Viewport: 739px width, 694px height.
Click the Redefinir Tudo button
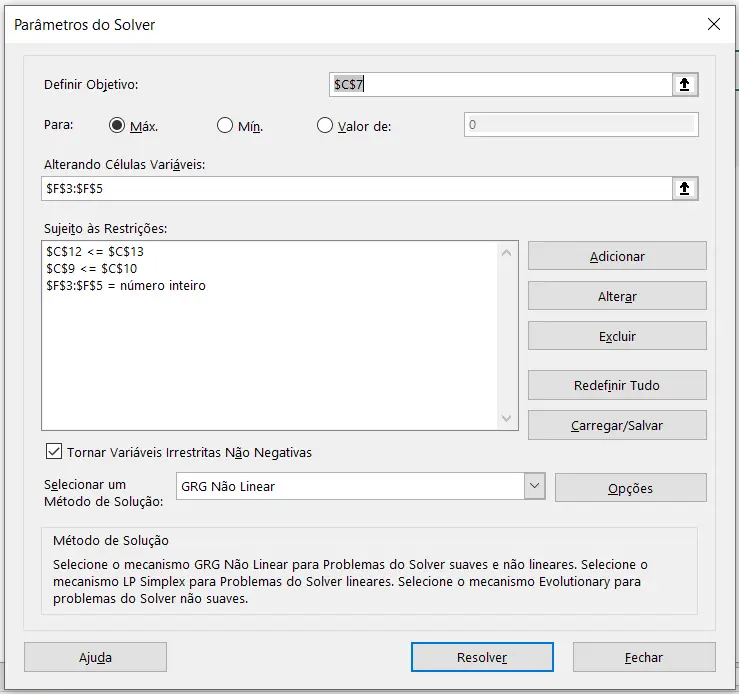617,385
